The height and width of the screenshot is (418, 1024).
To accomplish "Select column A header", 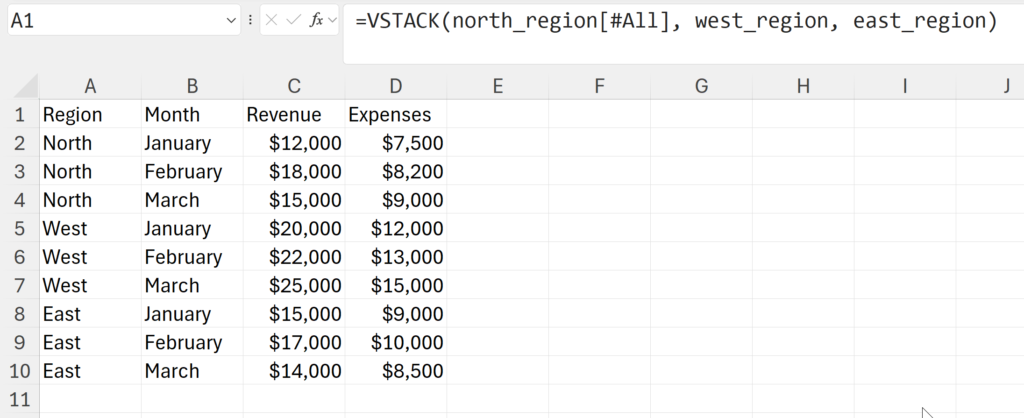I will tap(90, 86).
